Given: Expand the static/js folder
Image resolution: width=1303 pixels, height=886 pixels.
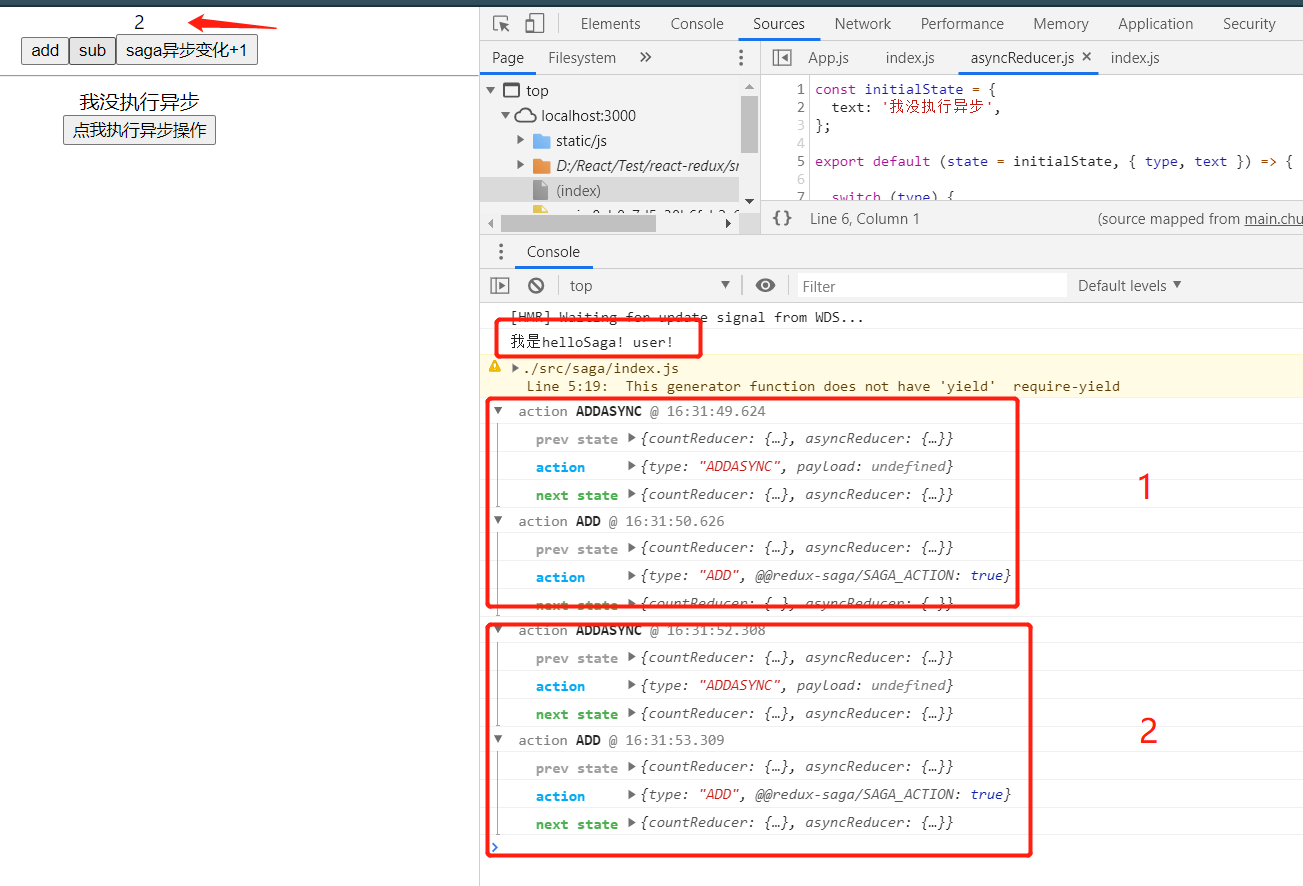Looking at the screenshot, I should [521, 140].
